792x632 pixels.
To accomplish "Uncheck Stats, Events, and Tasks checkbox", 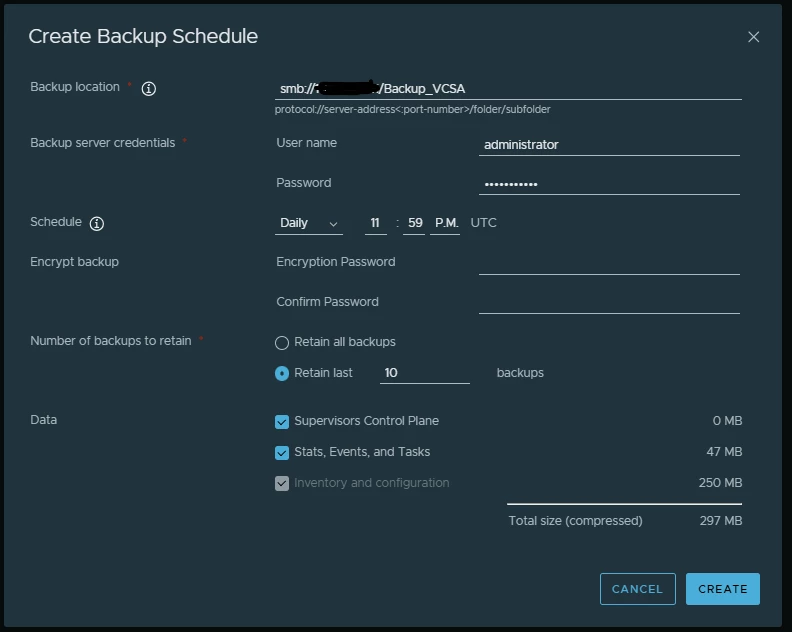I will pos(282,453).
